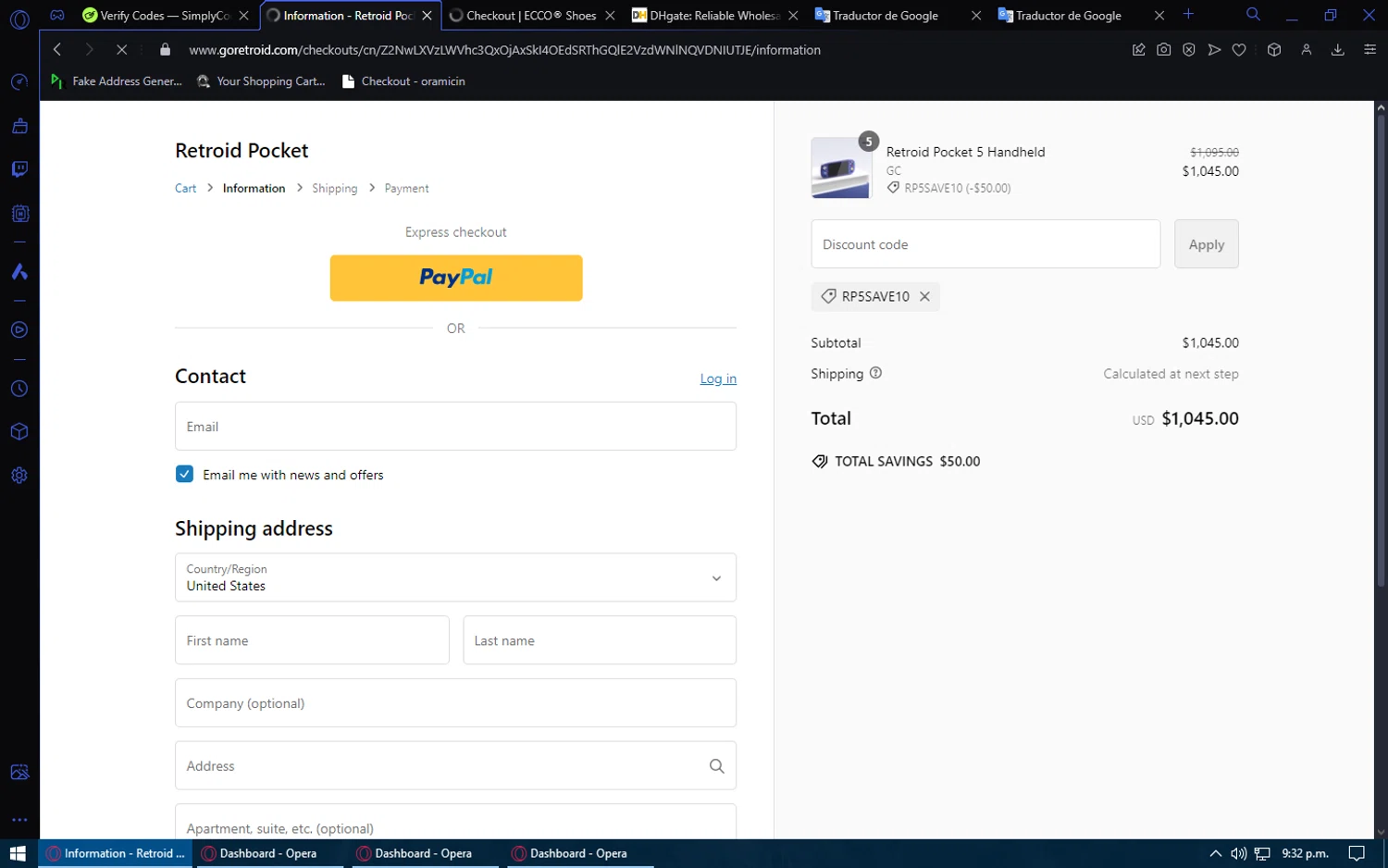Open the ad blocker shield icon
The height and width of the screenshot is (868, 1388).
tap(1189, 50)
